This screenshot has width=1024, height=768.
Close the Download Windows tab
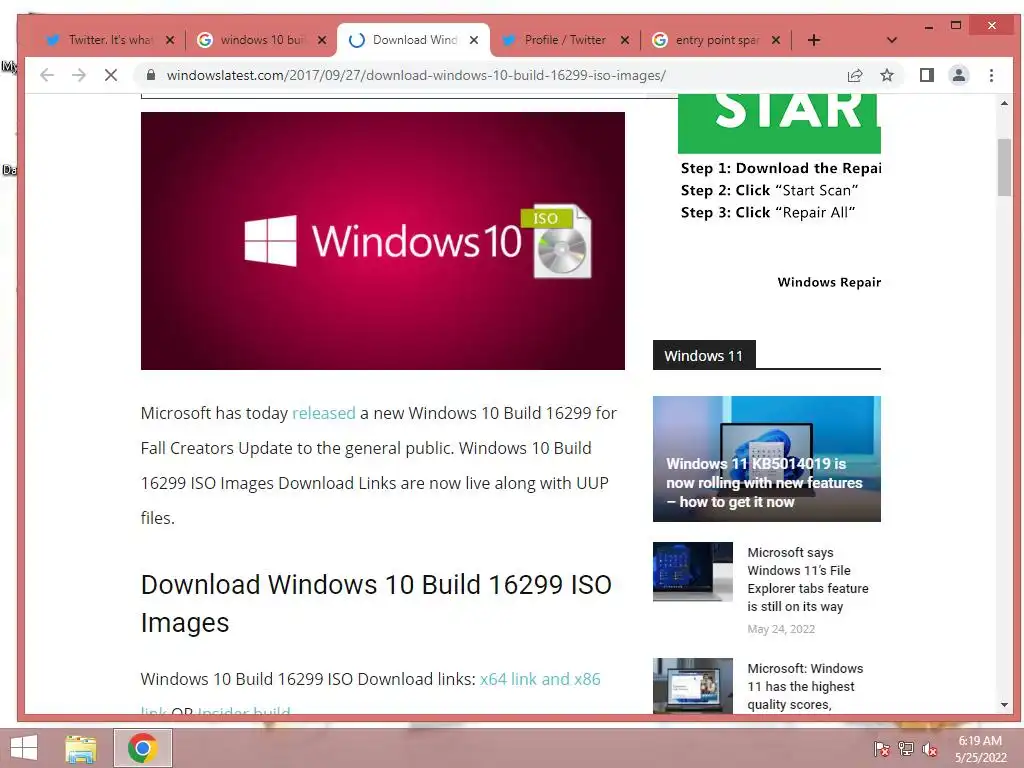[474, 40]
